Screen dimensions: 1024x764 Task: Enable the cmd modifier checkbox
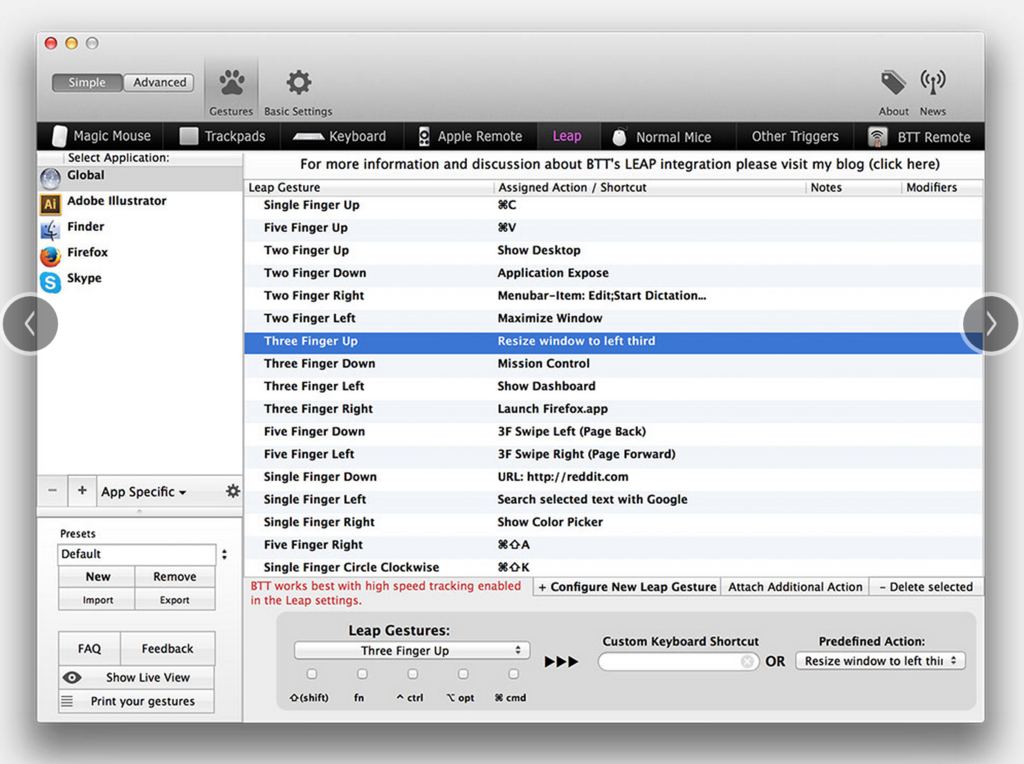[x=513, y=674]
